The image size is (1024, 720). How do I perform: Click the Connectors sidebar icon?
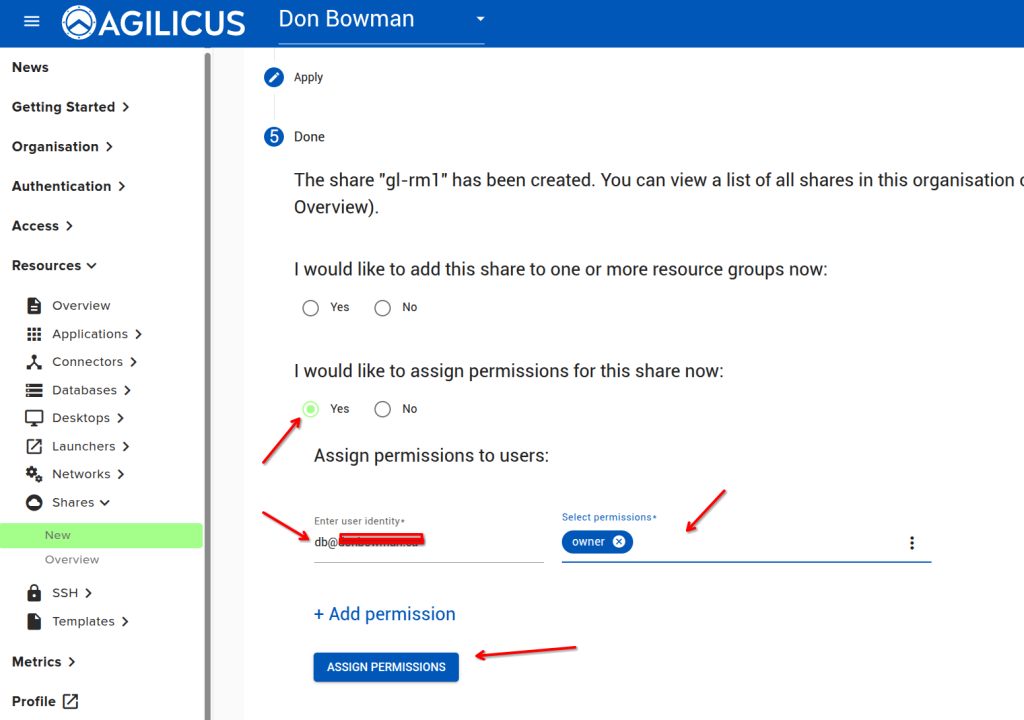(34, 362)
